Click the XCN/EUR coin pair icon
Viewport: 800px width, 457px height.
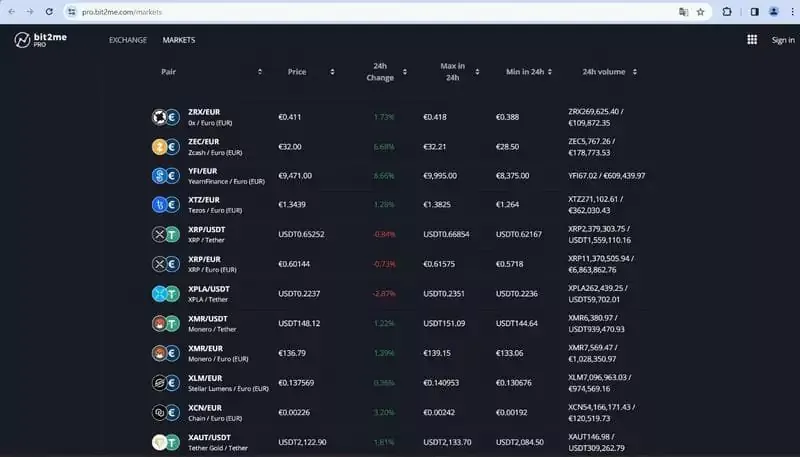[x=166, y=413]
